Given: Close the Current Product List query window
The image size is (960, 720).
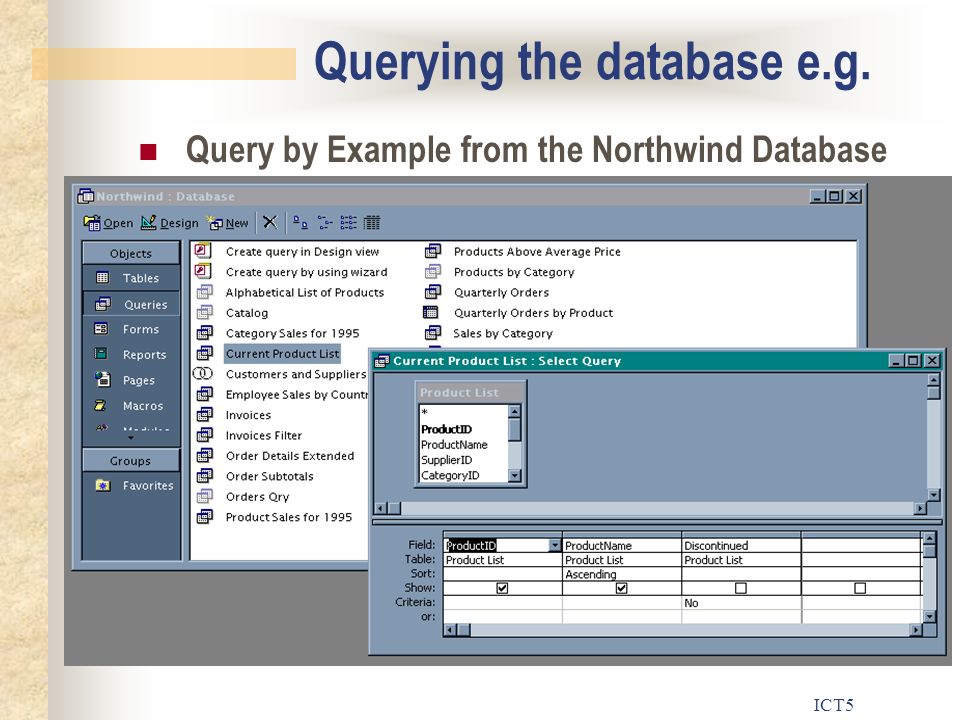Looking at the screenshot, I should pyautogui.click(x=931, y=361).
